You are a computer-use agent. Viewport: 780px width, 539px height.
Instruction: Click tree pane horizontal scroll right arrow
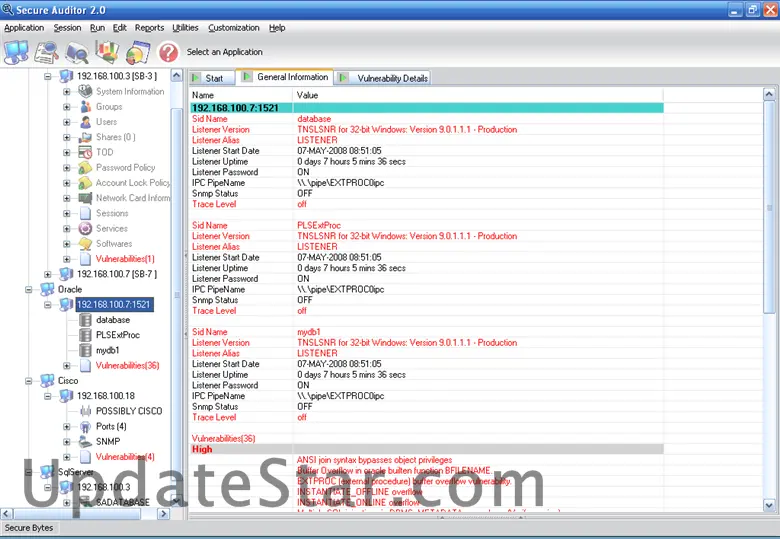(164, 514)
